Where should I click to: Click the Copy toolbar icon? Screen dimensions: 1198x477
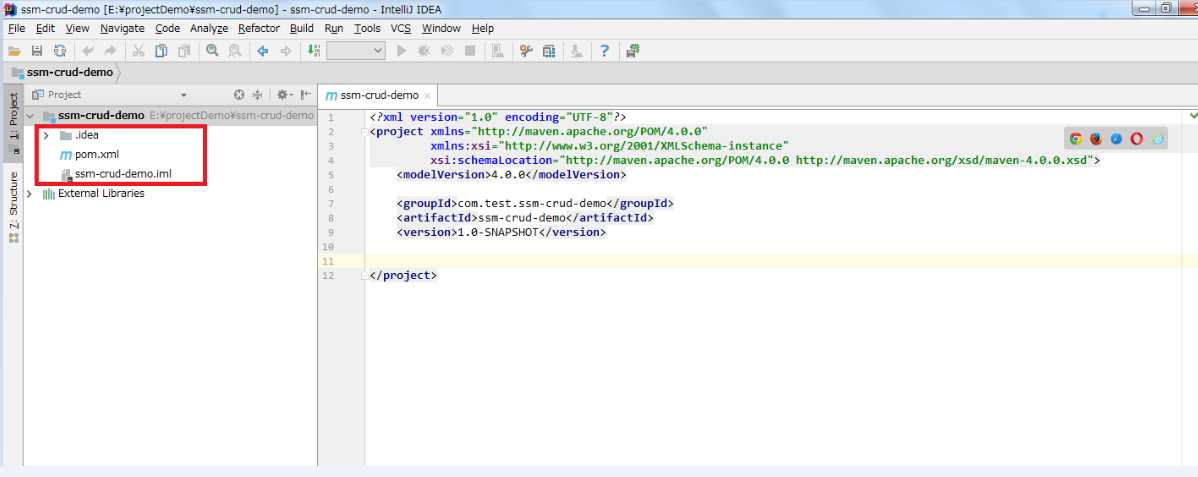161,51
